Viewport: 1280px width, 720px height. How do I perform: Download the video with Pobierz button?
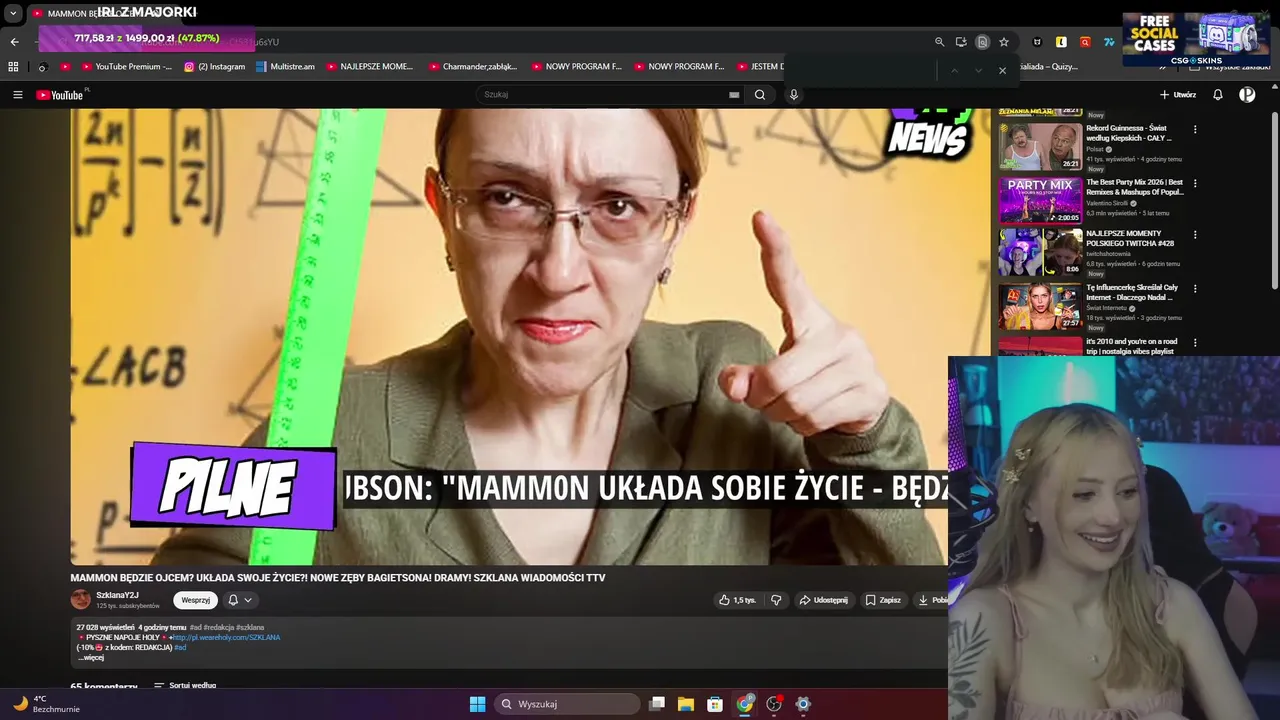932,600
